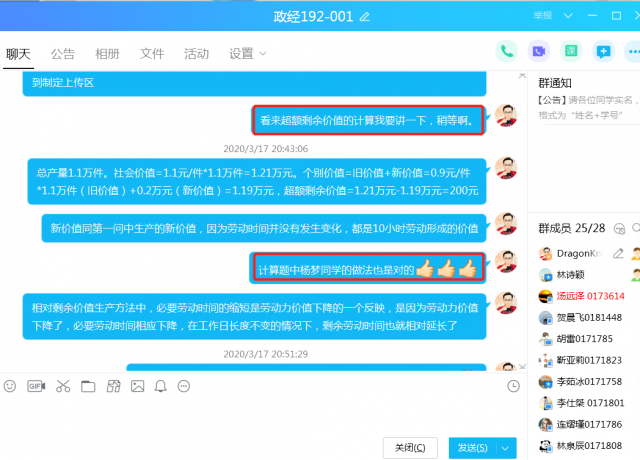Open the emoji picker in input toolbar

click(x=10, y=386)
